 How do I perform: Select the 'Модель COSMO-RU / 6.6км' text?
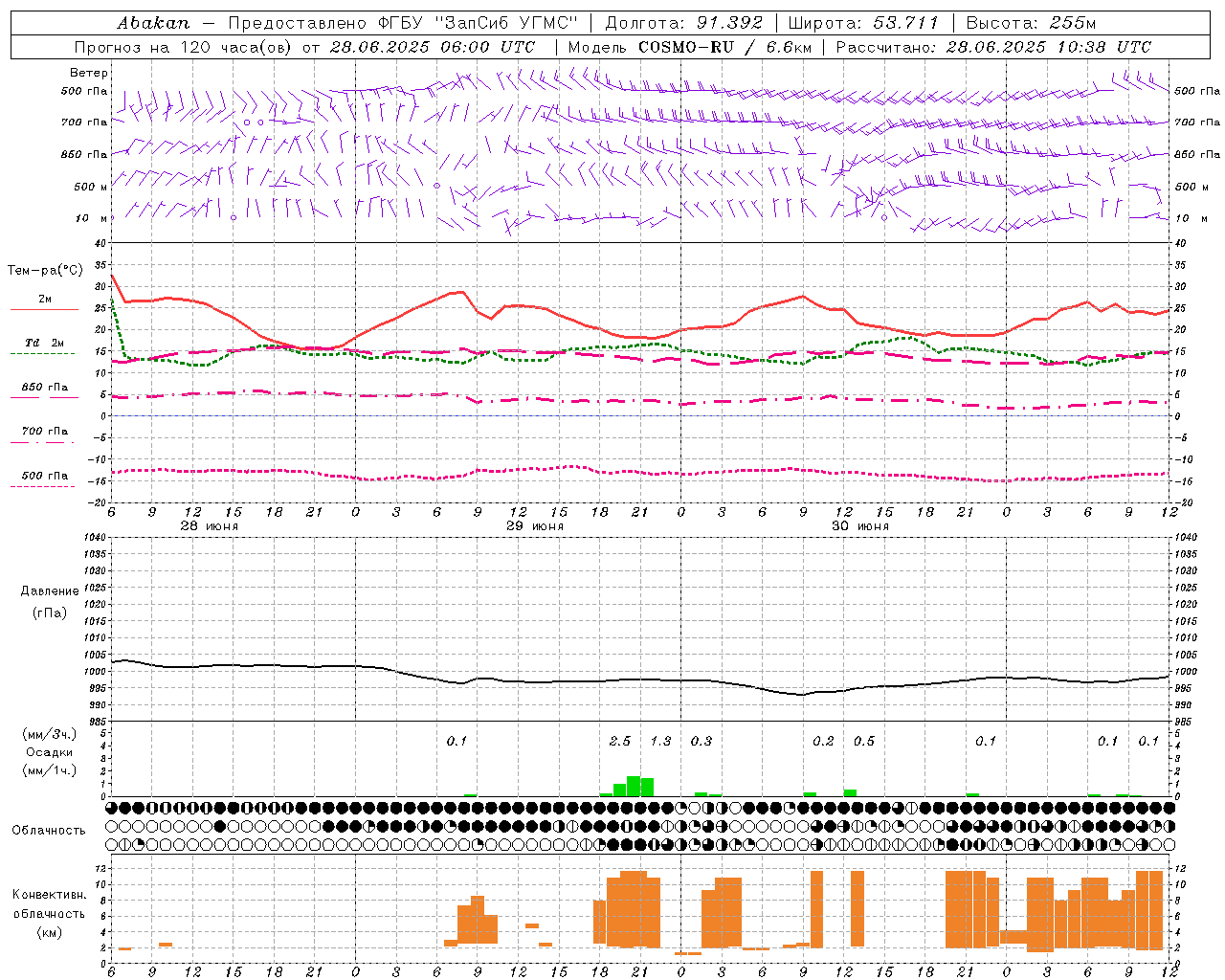689,47
